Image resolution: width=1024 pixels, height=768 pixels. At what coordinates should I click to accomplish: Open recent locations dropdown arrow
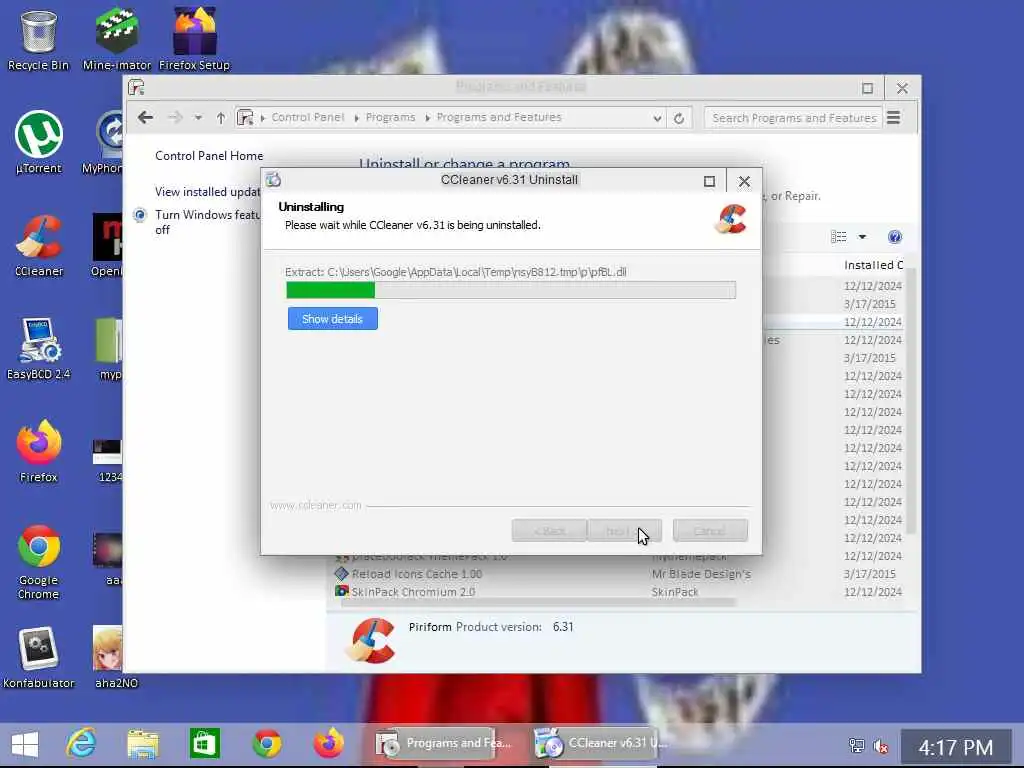click(x=198, y=118)
